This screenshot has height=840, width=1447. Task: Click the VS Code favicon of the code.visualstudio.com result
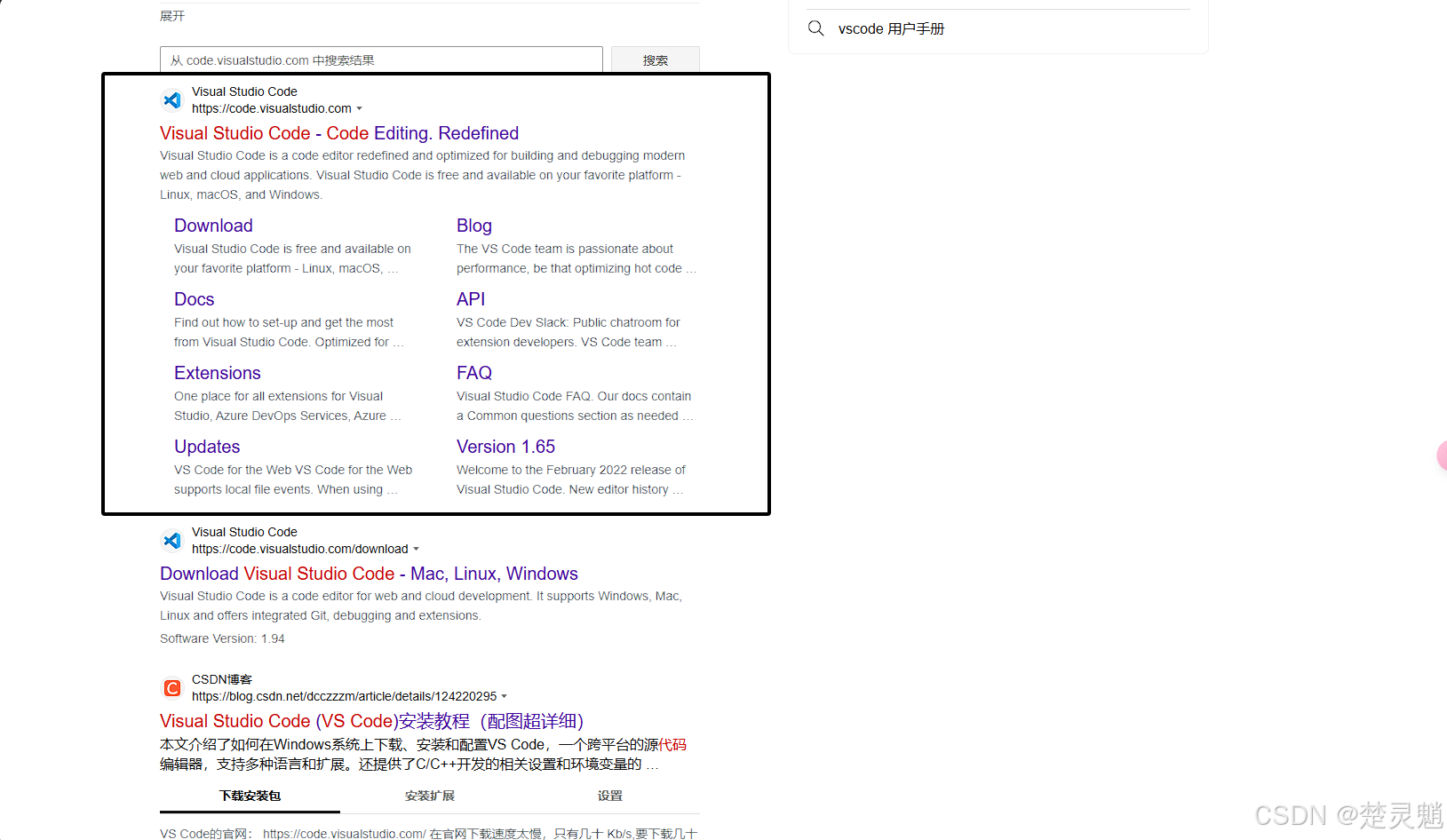172,100
